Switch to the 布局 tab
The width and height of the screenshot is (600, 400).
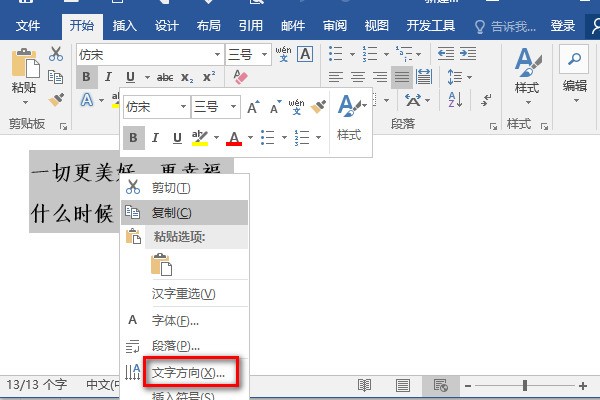[209, 26]
